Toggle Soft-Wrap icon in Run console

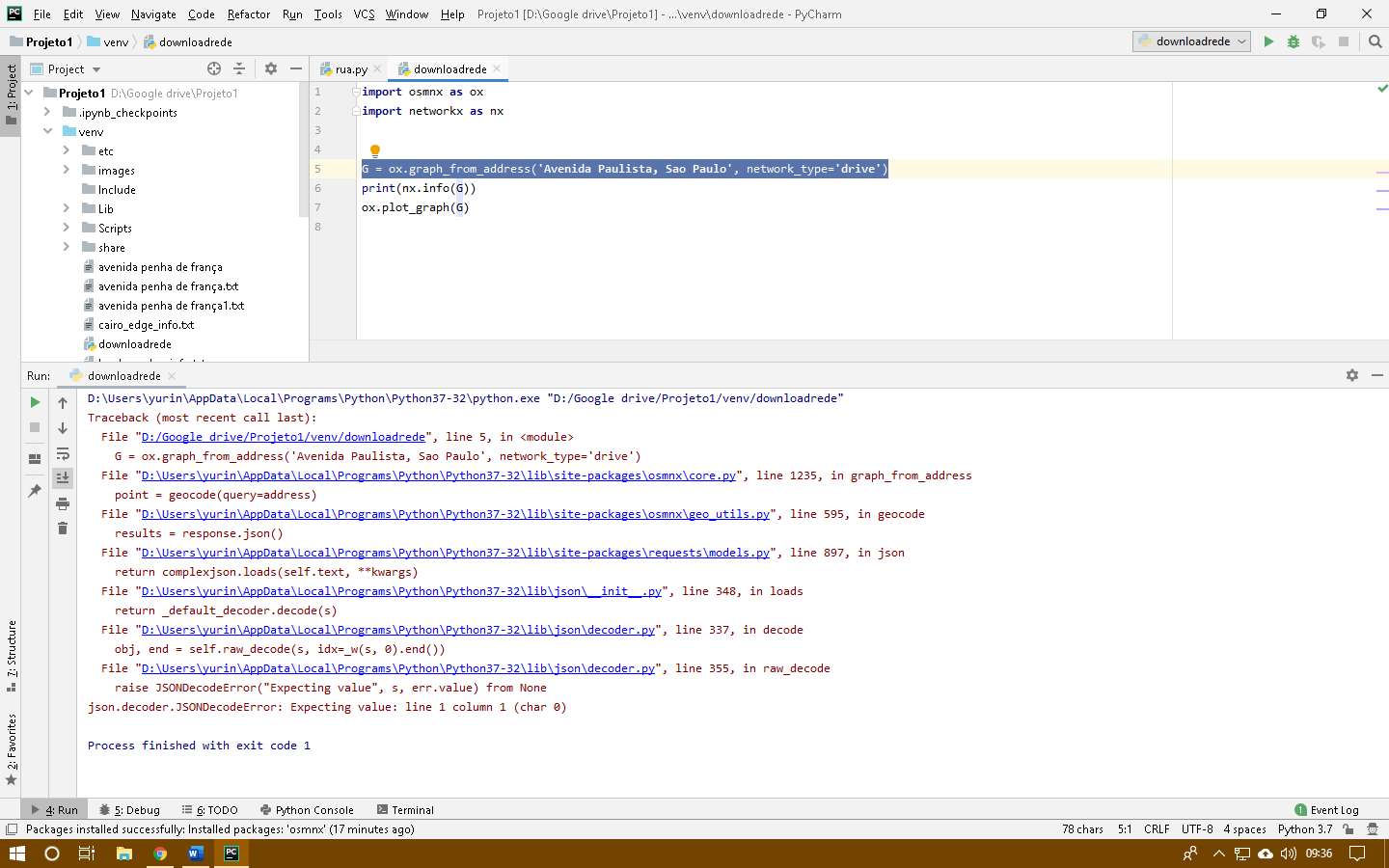click(63, 453)
